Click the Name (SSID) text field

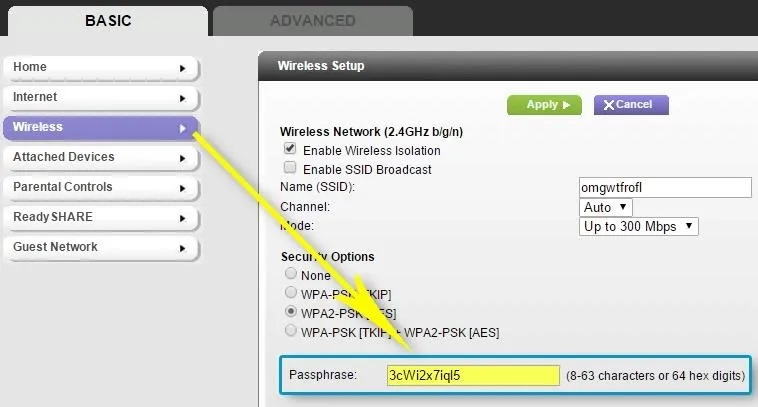pyautogui.click(x=665, y=187)
